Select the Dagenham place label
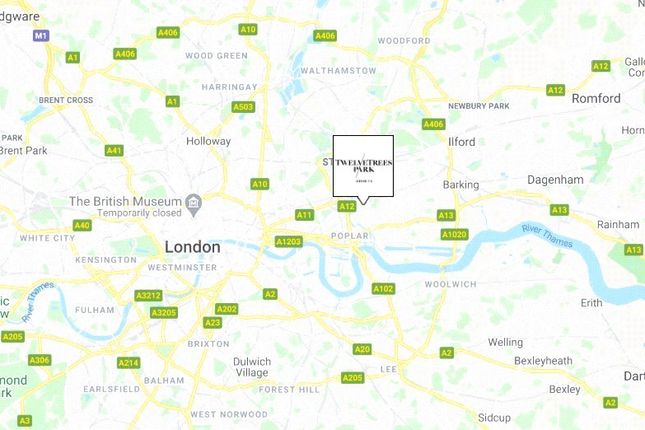This screenshot has height=430, width=645. pos(555,180)
